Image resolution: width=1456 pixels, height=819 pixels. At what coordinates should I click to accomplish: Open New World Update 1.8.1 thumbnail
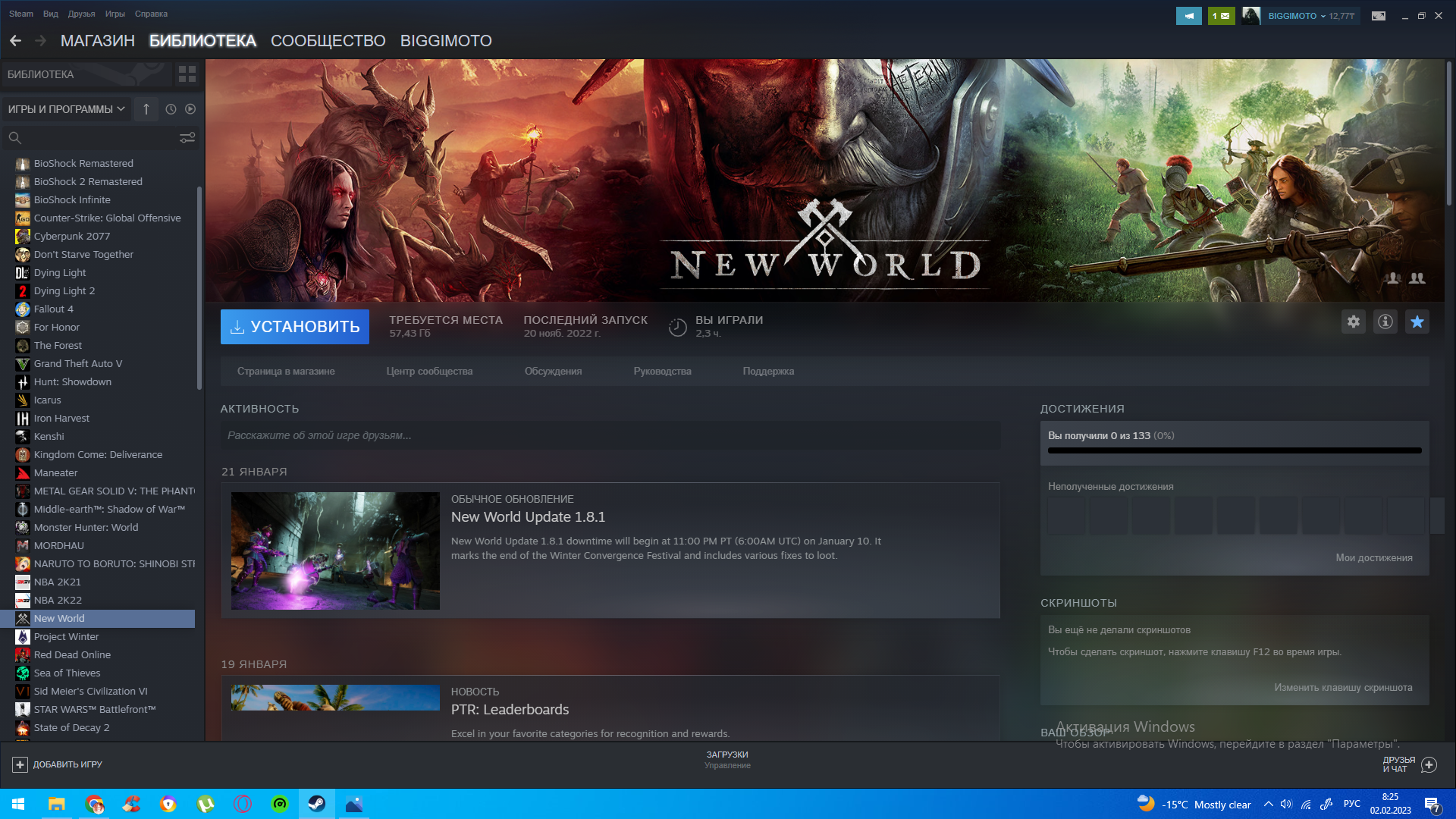tap(335, 551)
